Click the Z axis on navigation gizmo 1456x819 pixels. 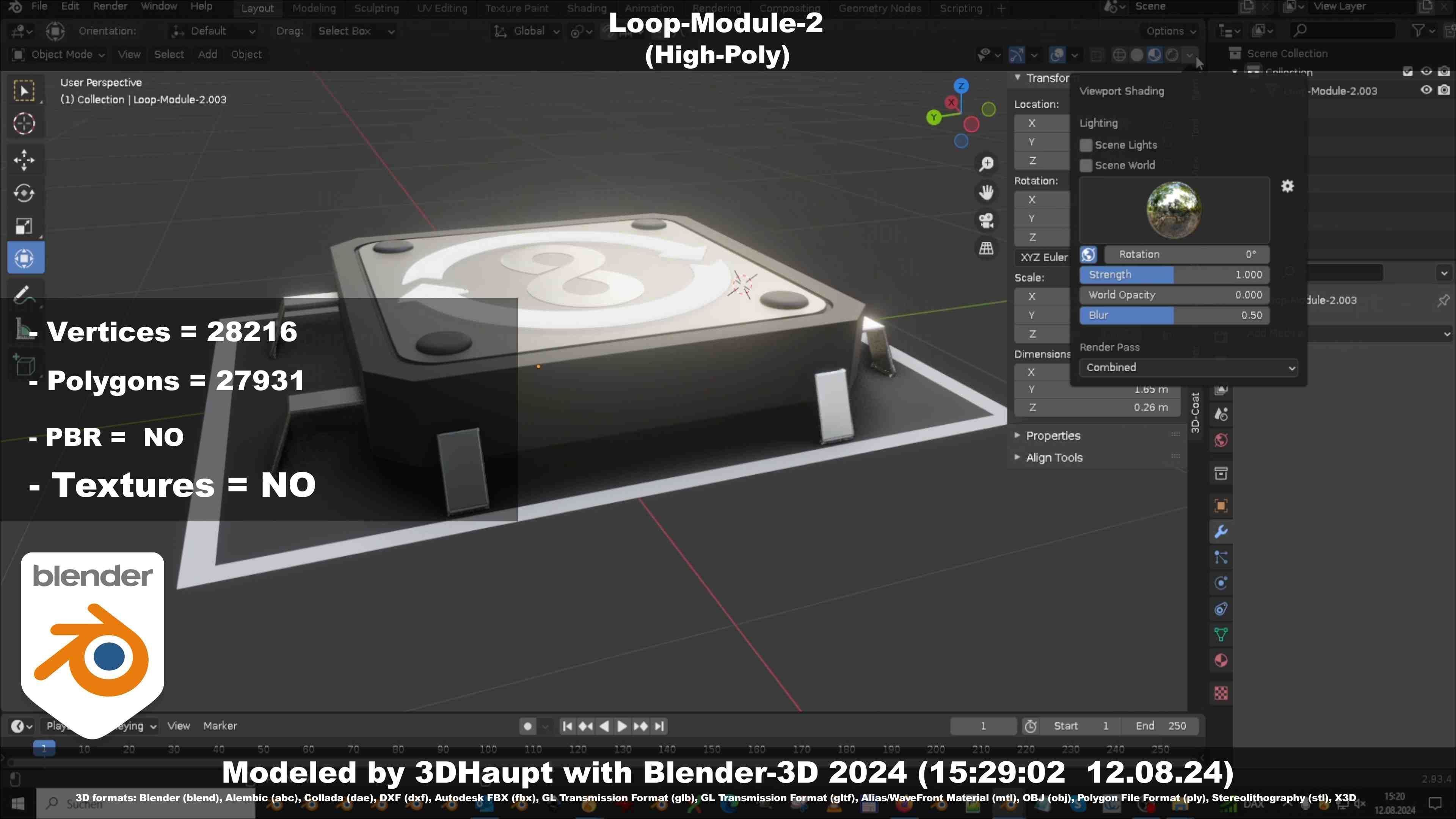coord(961,86)
